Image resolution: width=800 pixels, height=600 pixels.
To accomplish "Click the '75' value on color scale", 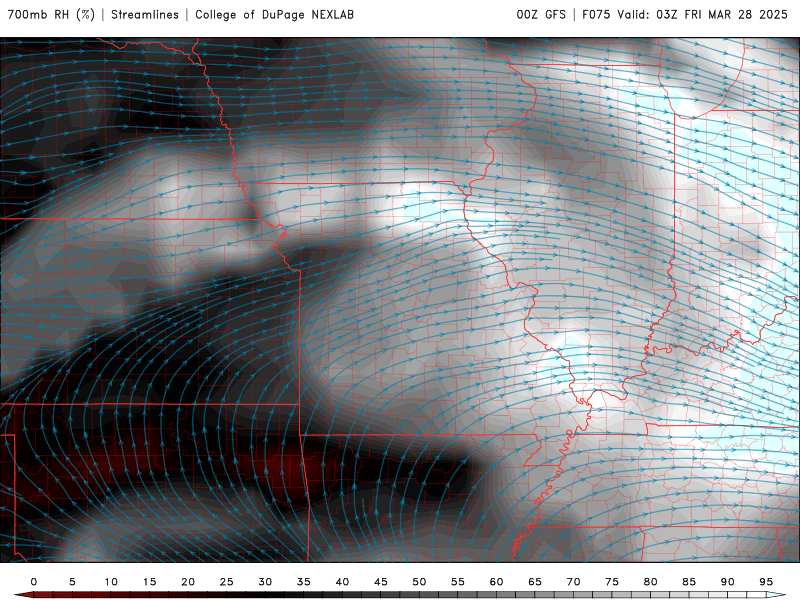I will point(612,582).
